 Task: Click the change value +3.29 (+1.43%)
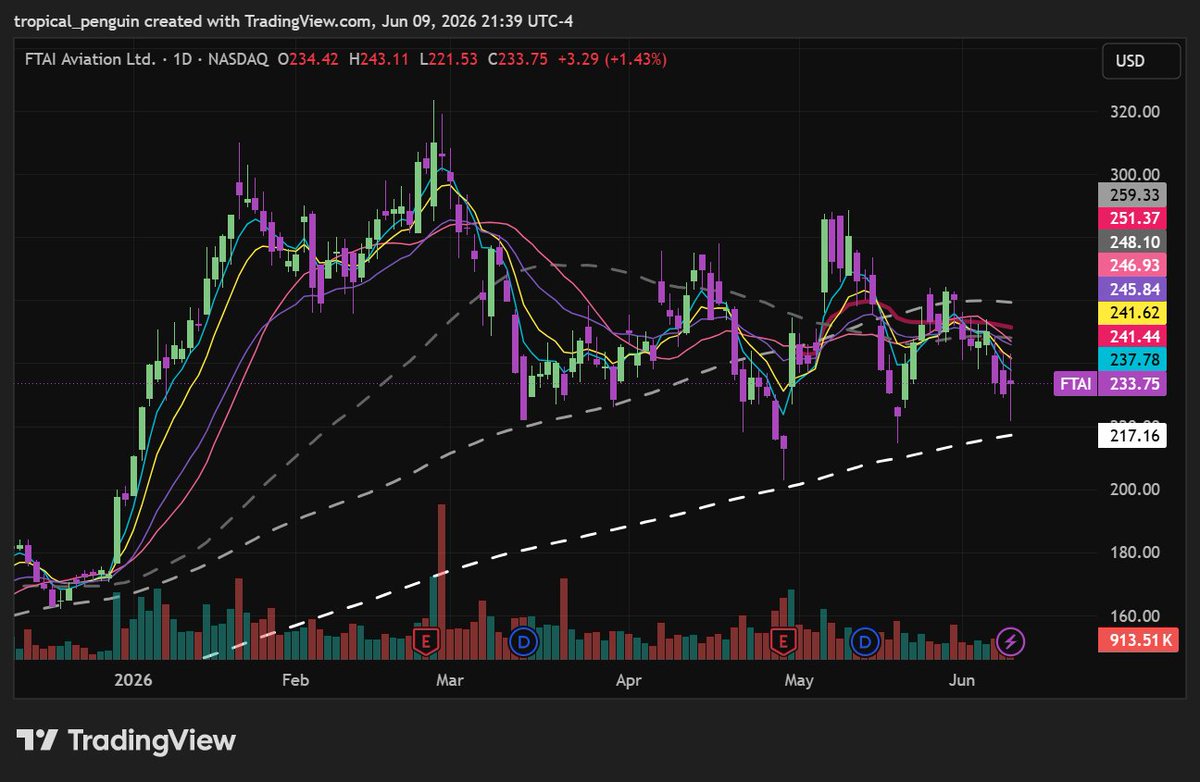click(612, 60)
